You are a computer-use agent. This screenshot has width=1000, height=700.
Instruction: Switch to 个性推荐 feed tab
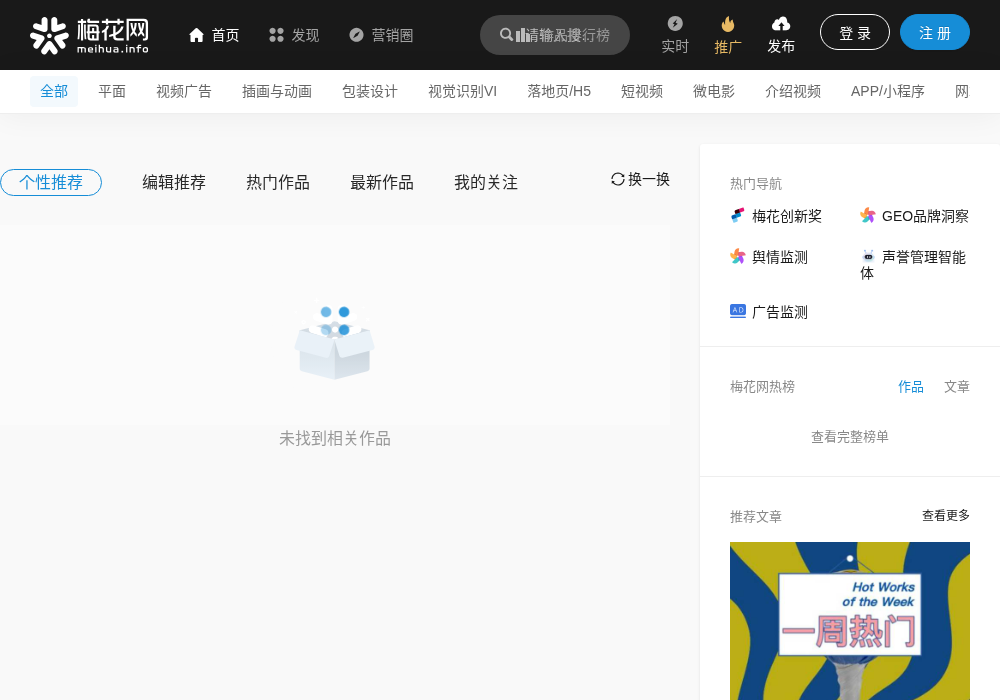click(51, 182)
